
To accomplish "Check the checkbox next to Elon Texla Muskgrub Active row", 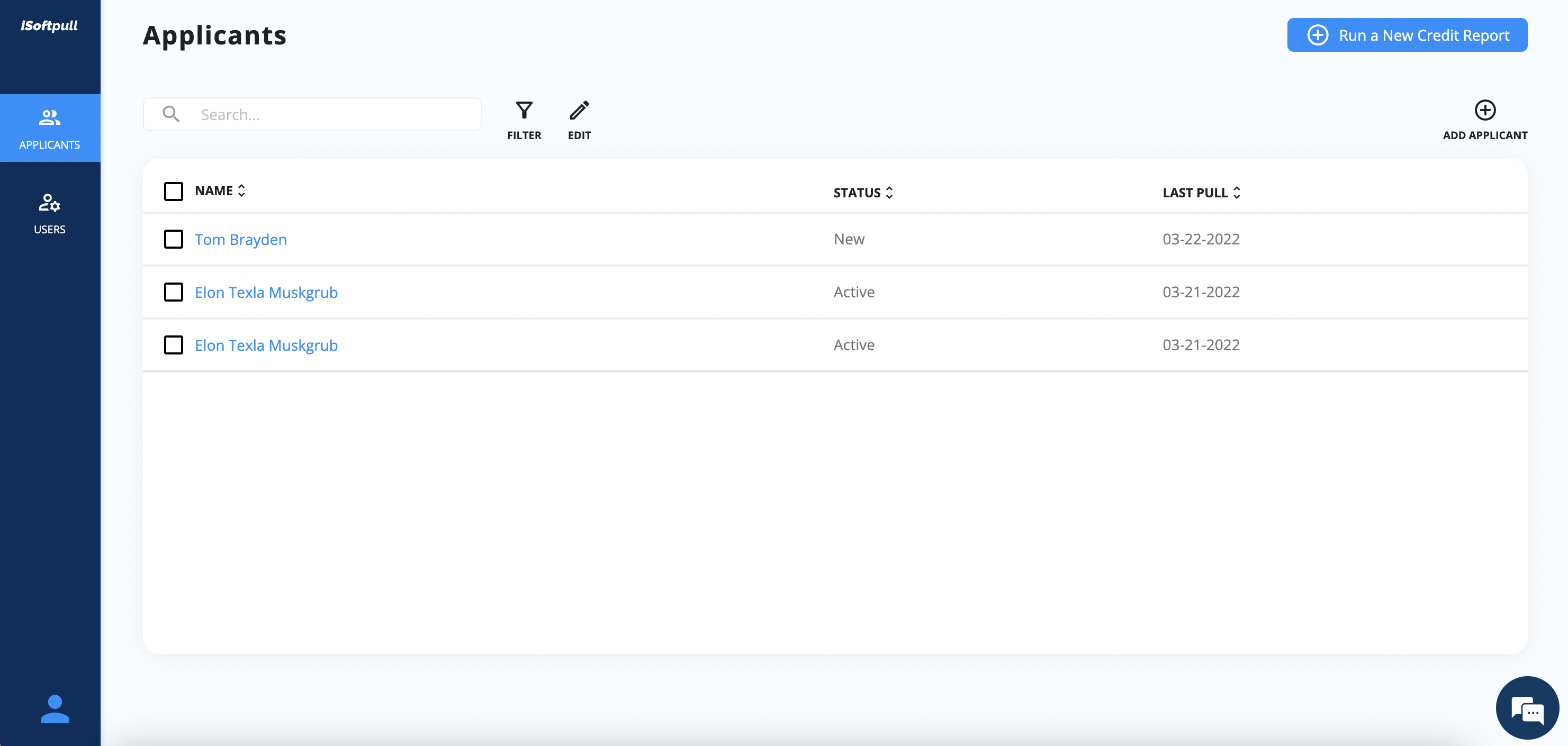I will pyautogui.click(x=173, y=292).
